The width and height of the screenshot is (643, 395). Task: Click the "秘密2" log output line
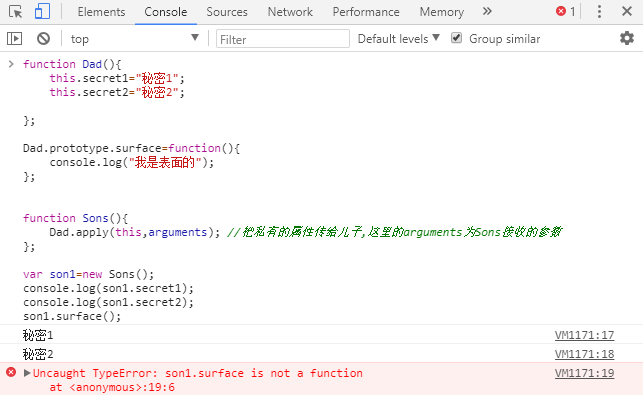(38, 354)
